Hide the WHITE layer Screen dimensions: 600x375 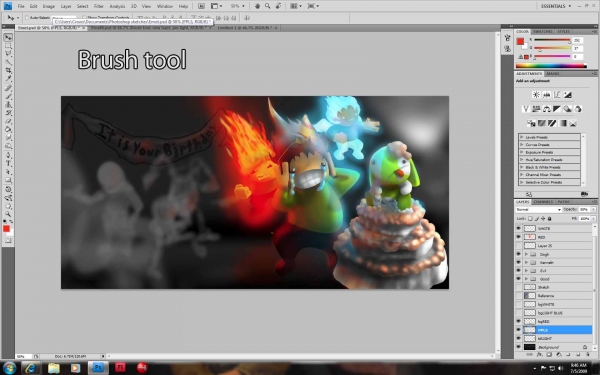pos(518,228)
